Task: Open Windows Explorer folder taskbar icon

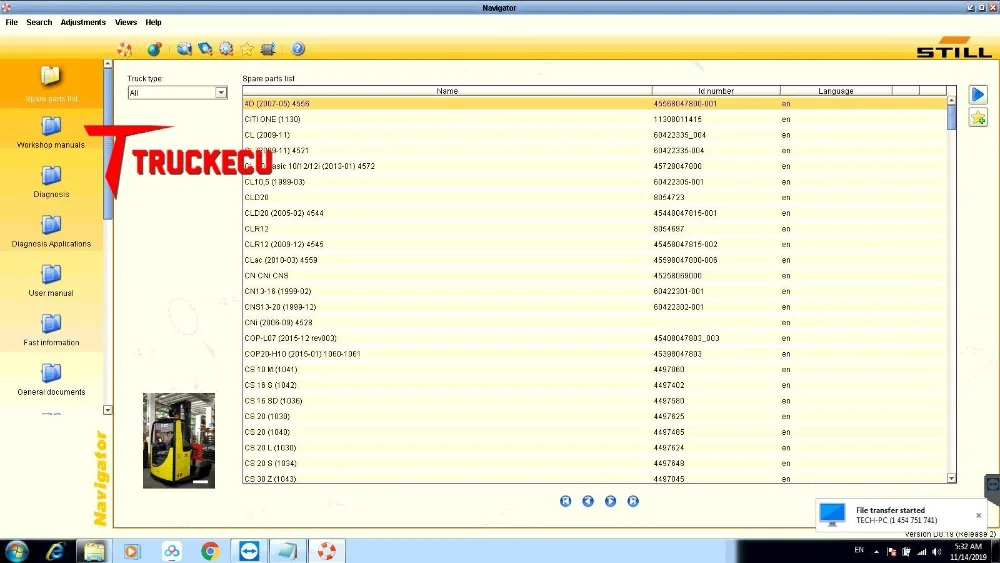Action: (94, 551)
